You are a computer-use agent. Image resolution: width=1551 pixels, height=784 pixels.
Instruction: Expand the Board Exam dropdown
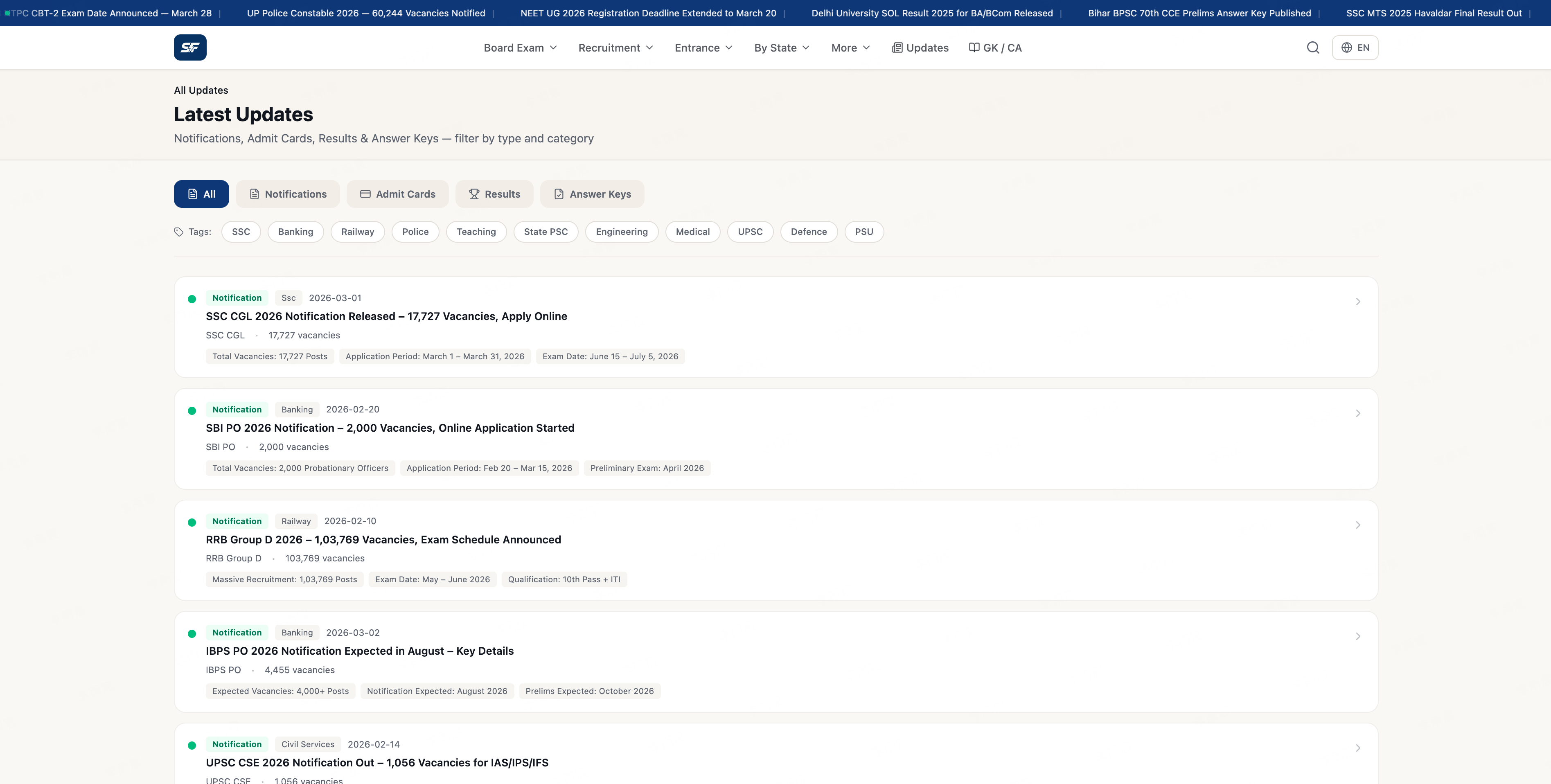pyautogui.click(x=520, y=47)
